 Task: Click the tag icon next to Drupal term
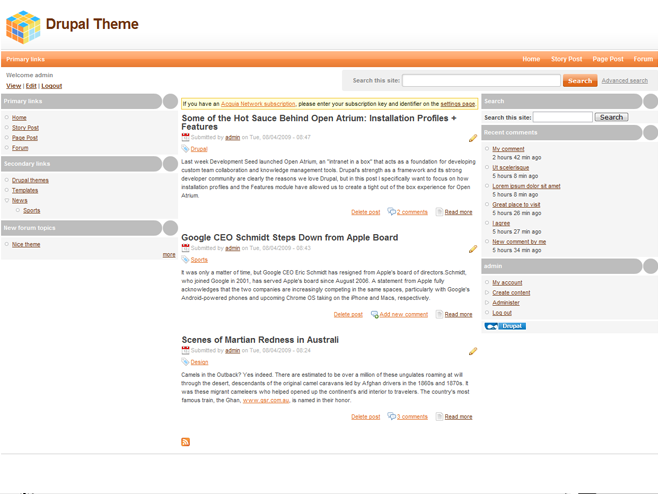click(x=185, y=149)
